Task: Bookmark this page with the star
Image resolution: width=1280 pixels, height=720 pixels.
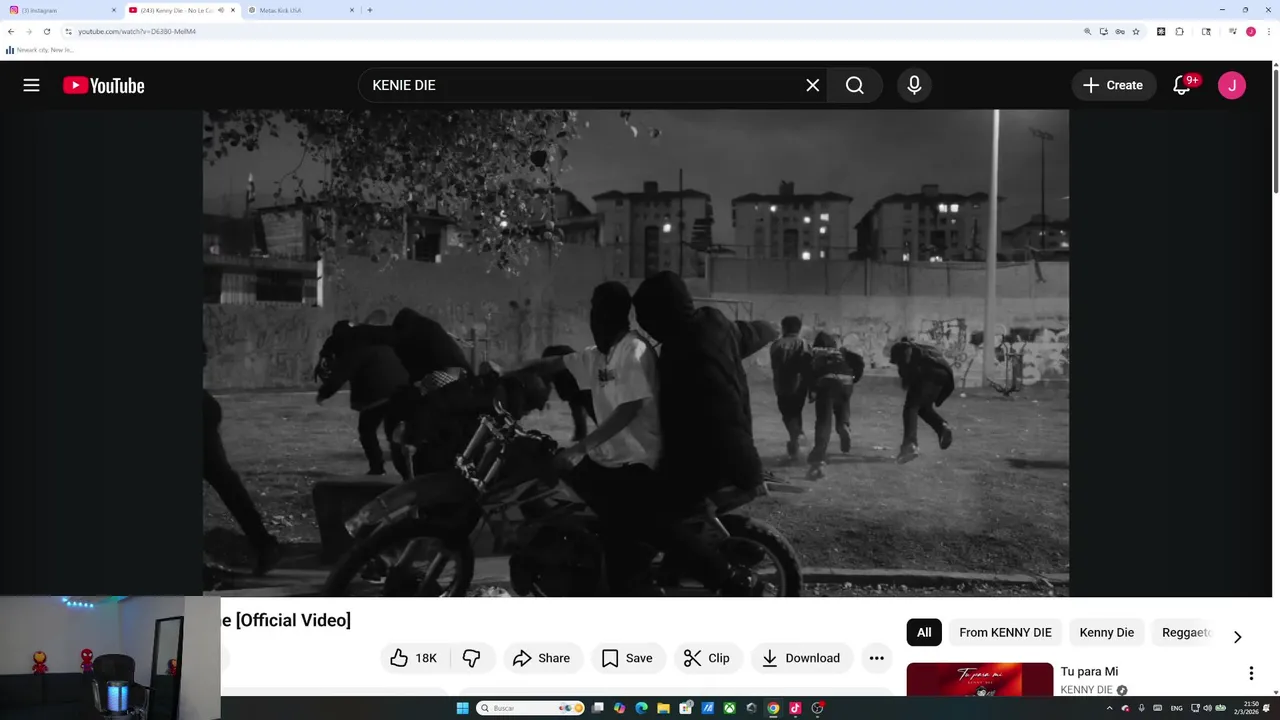Action: [x=1136, y=31]
